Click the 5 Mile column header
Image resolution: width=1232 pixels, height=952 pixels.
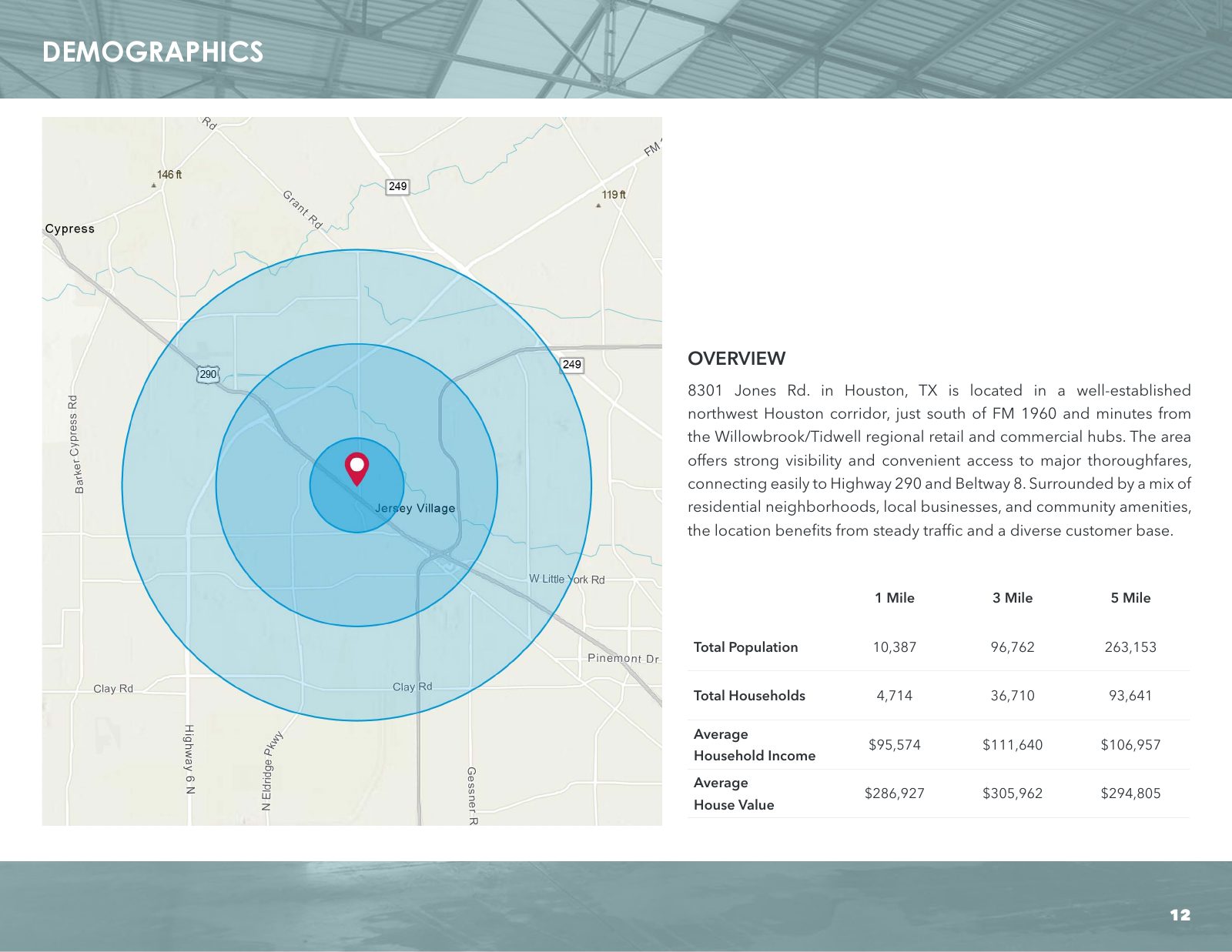[x=1130, y=598]
